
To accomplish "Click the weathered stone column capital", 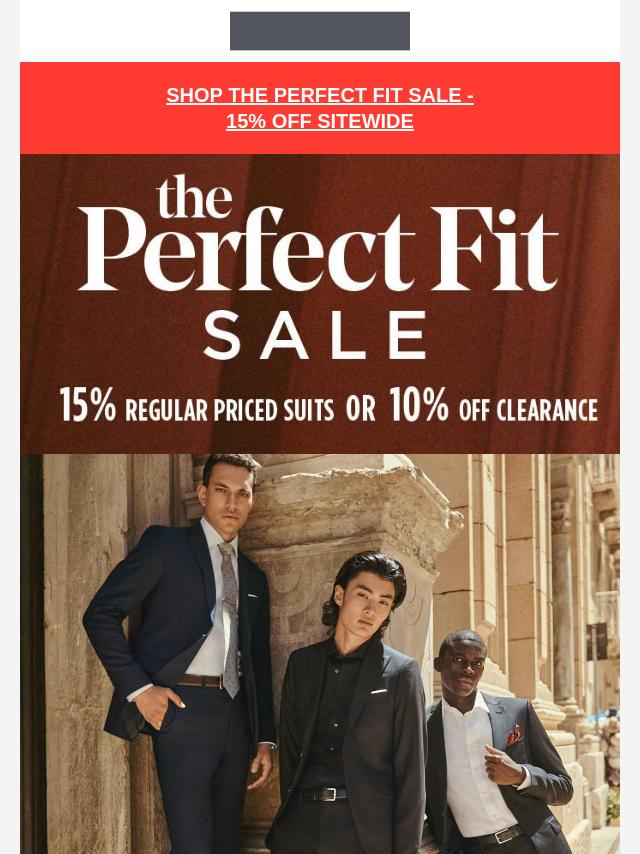I will 349,512.
